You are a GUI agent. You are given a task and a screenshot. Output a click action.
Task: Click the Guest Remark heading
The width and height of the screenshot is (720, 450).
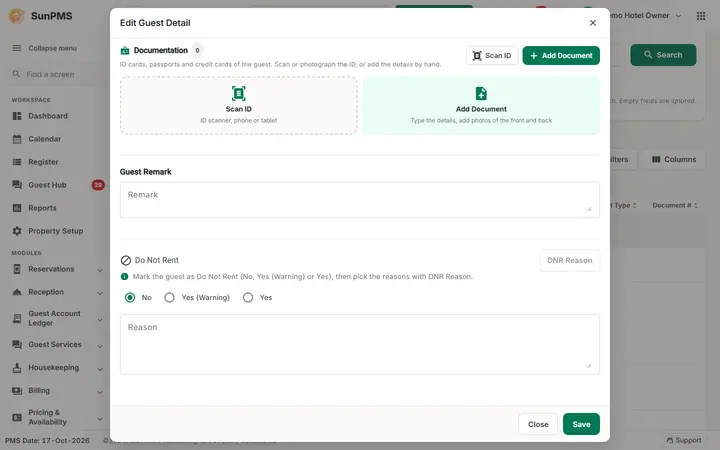[x=146, y=172]
